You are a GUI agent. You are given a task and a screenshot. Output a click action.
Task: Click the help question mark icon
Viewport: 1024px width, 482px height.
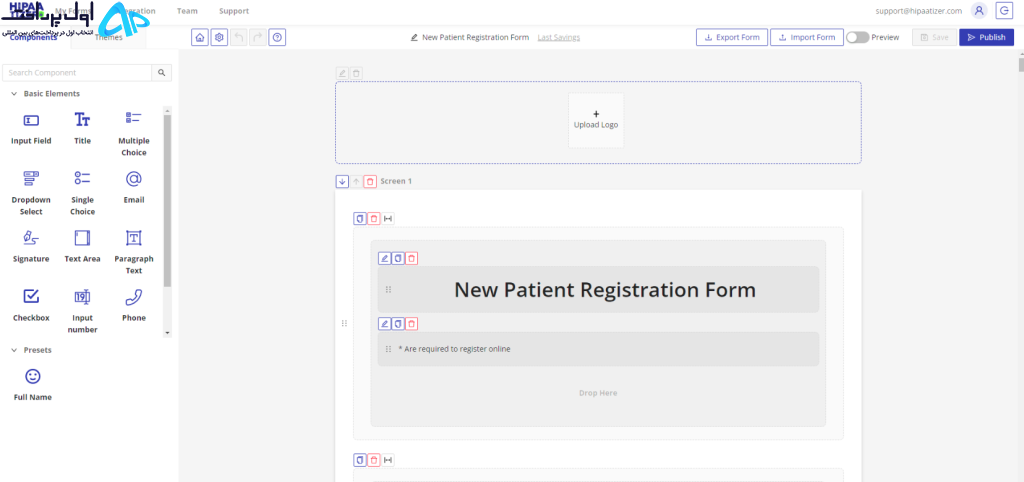tap(278, 37)
